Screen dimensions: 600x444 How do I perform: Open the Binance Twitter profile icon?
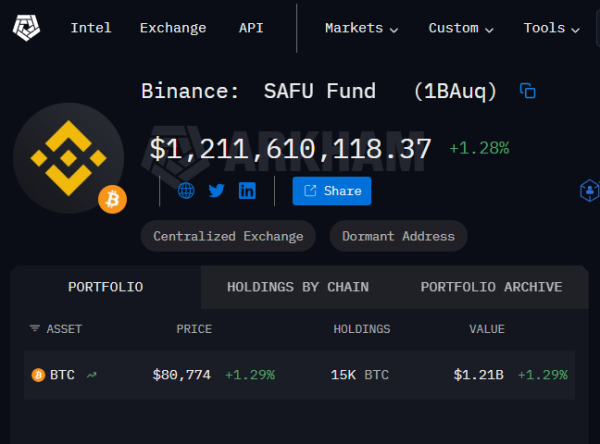(x=217, y=191)
